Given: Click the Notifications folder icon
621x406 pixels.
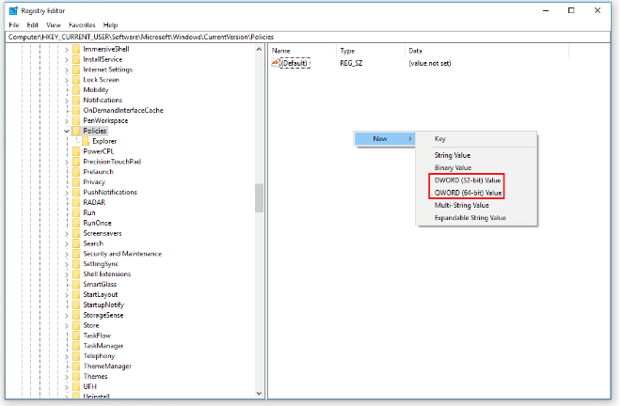Looking at the screenshot, I should [76, 100].
